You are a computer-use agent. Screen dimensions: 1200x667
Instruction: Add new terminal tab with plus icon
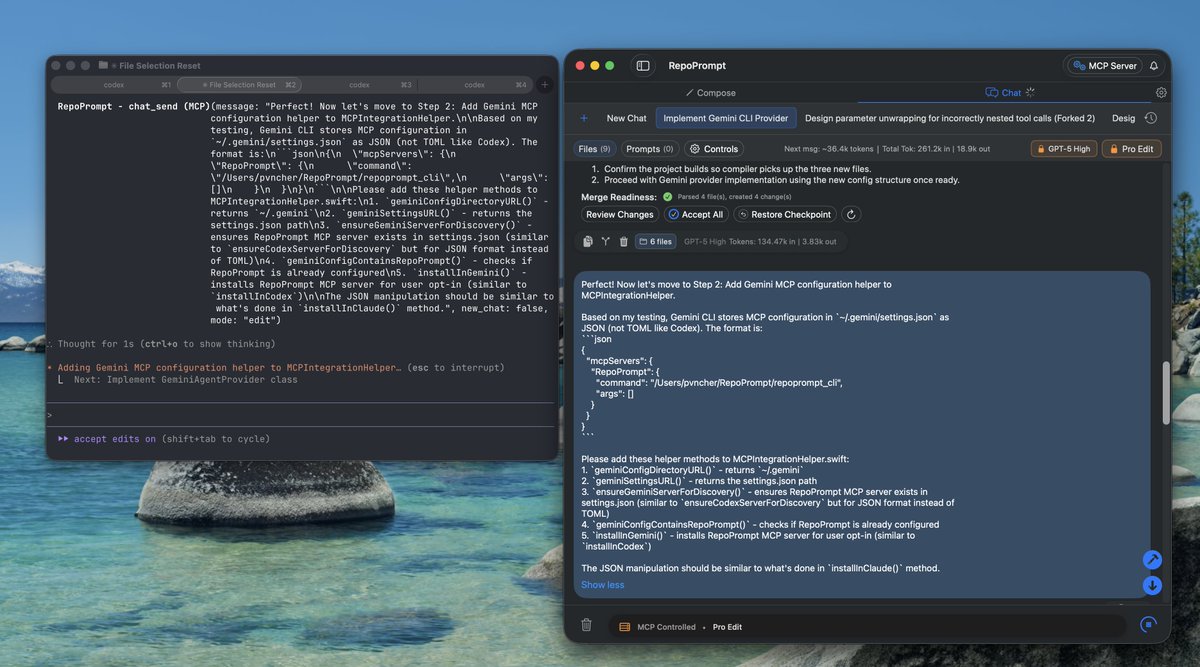(544, 85)
